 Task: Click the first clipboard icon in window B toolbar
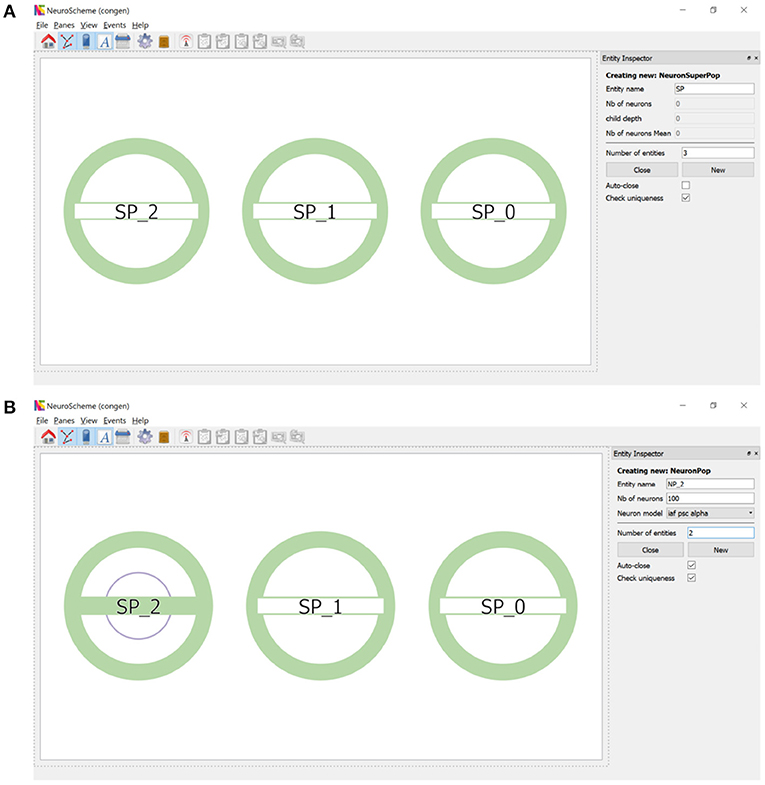204,437
